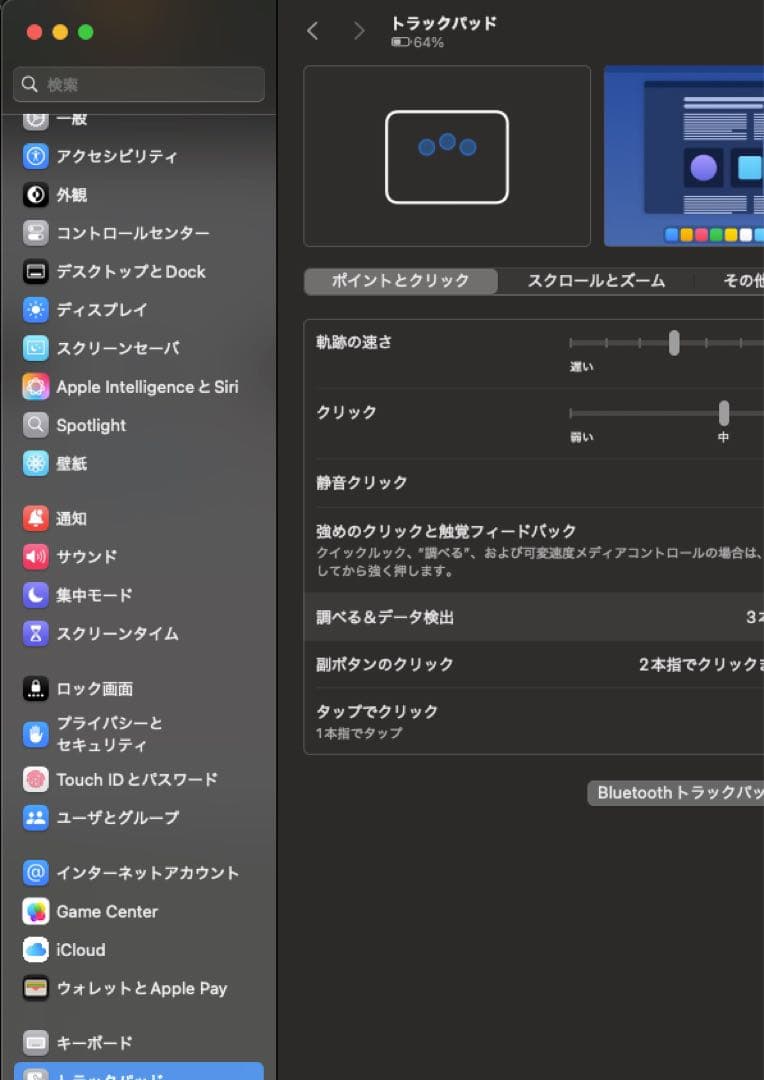
Task: Go back with the left chevron
Action: coord(313,30)
